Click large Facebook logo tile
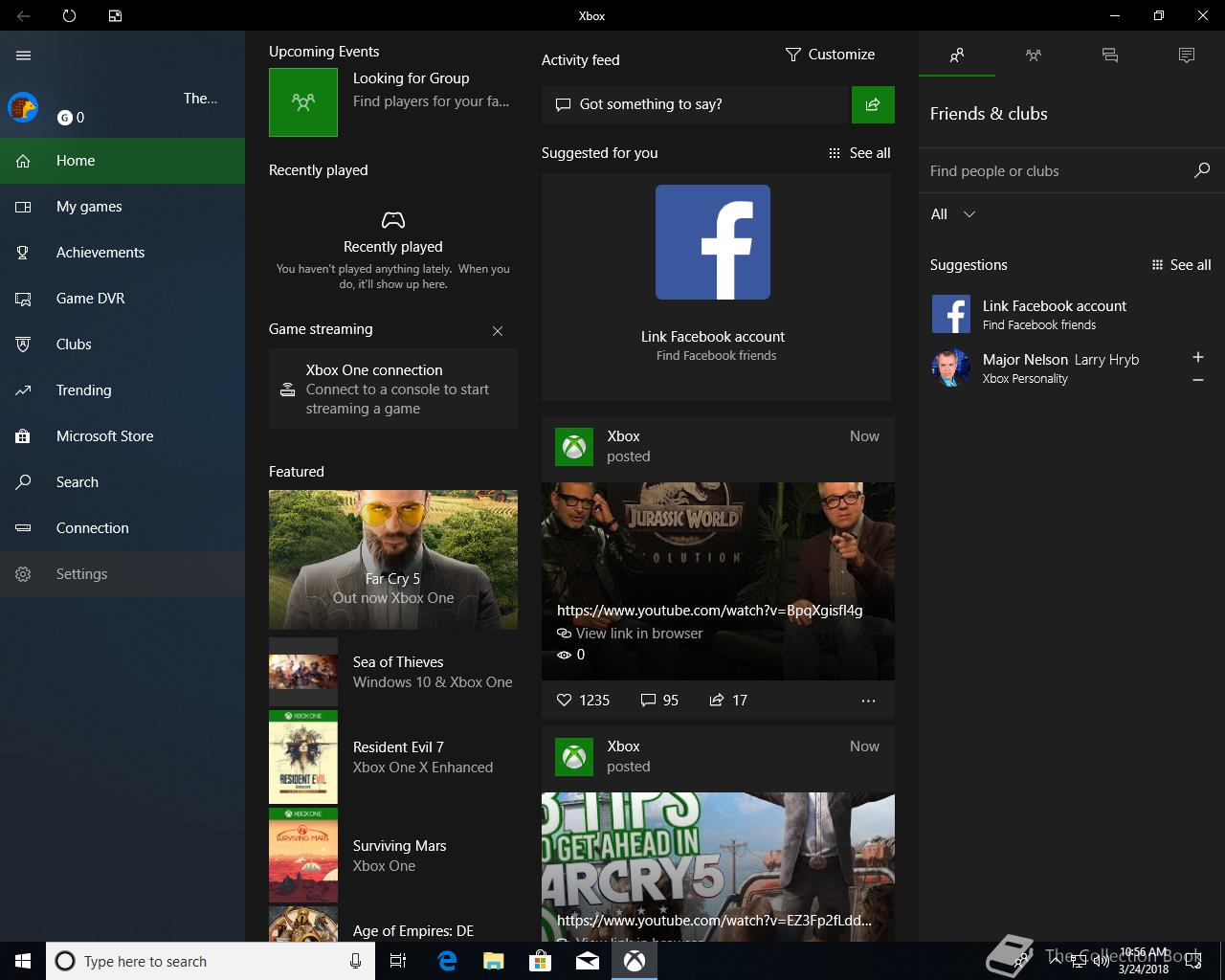Image resolution: width=1225 pixels, height=980 pixels. click(713, 242)
